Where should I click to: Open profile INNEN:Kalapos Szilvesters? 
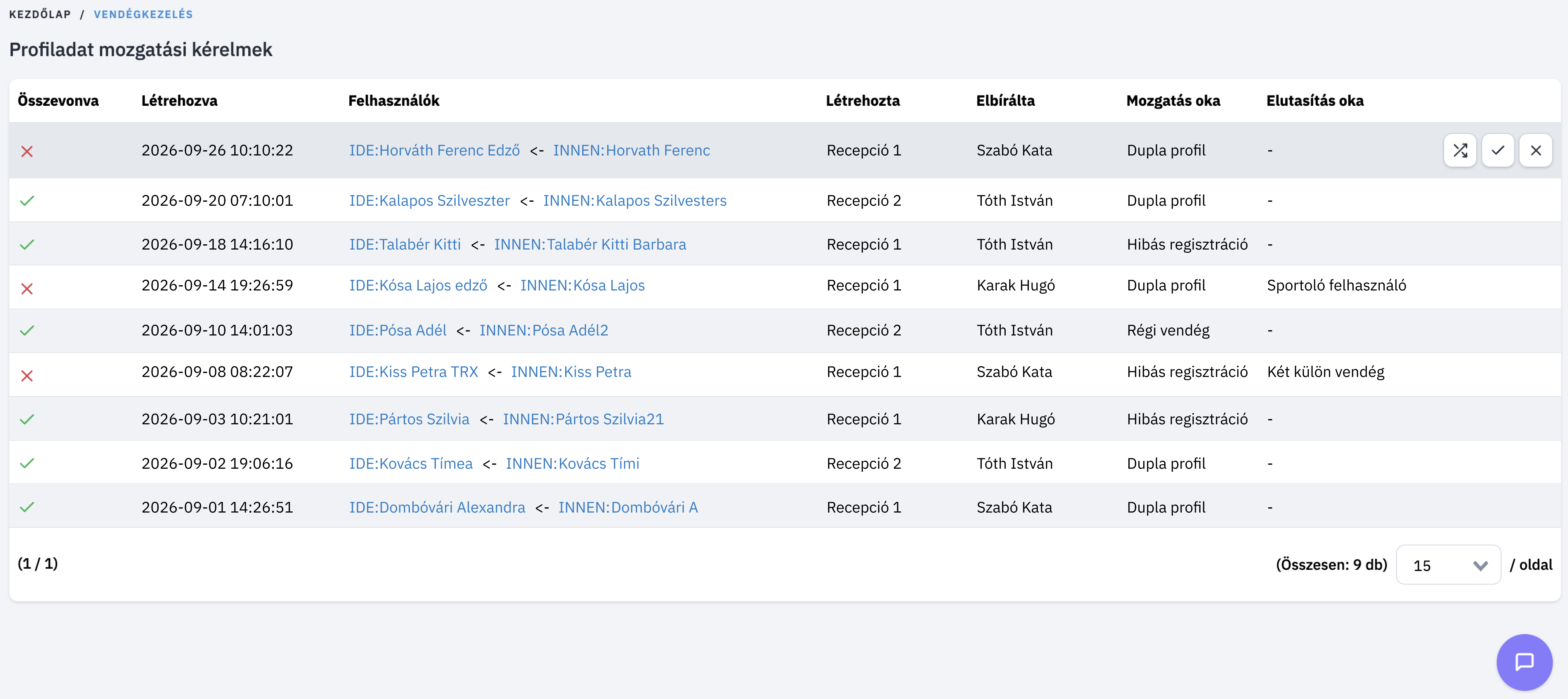tap(635, 200)
